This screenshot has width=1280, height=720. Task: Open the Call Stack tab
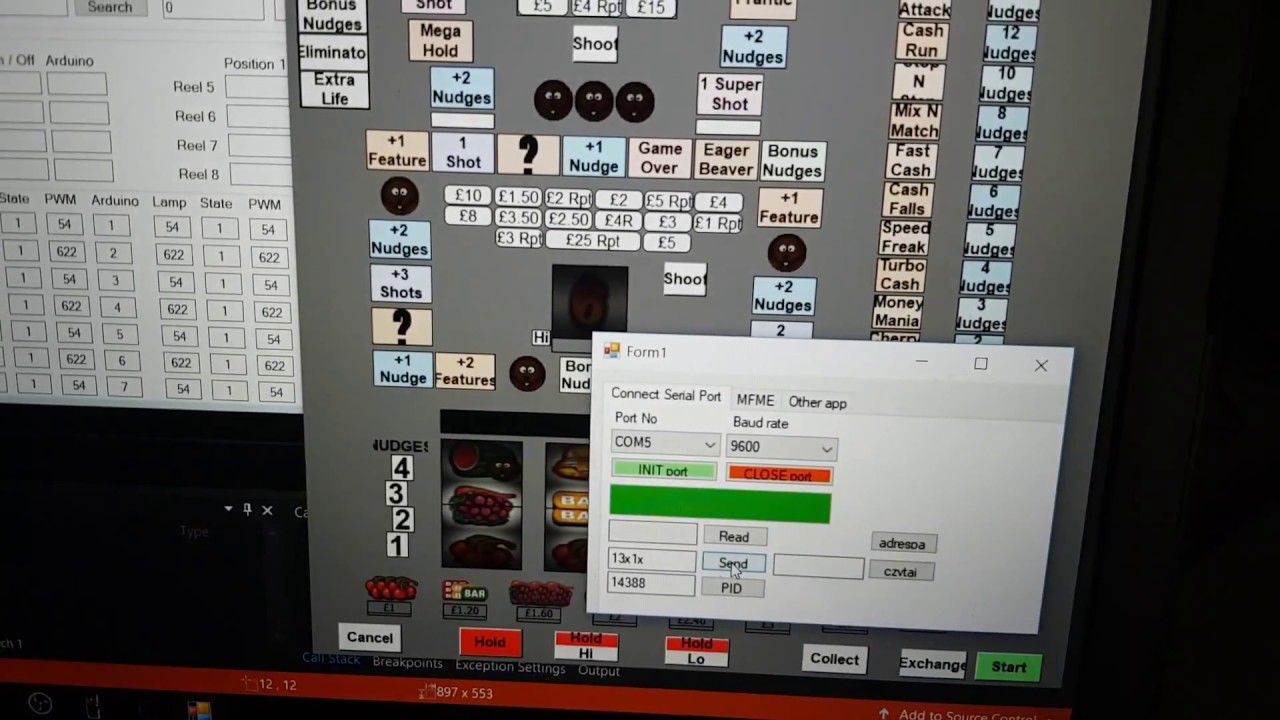coord(330,659)
